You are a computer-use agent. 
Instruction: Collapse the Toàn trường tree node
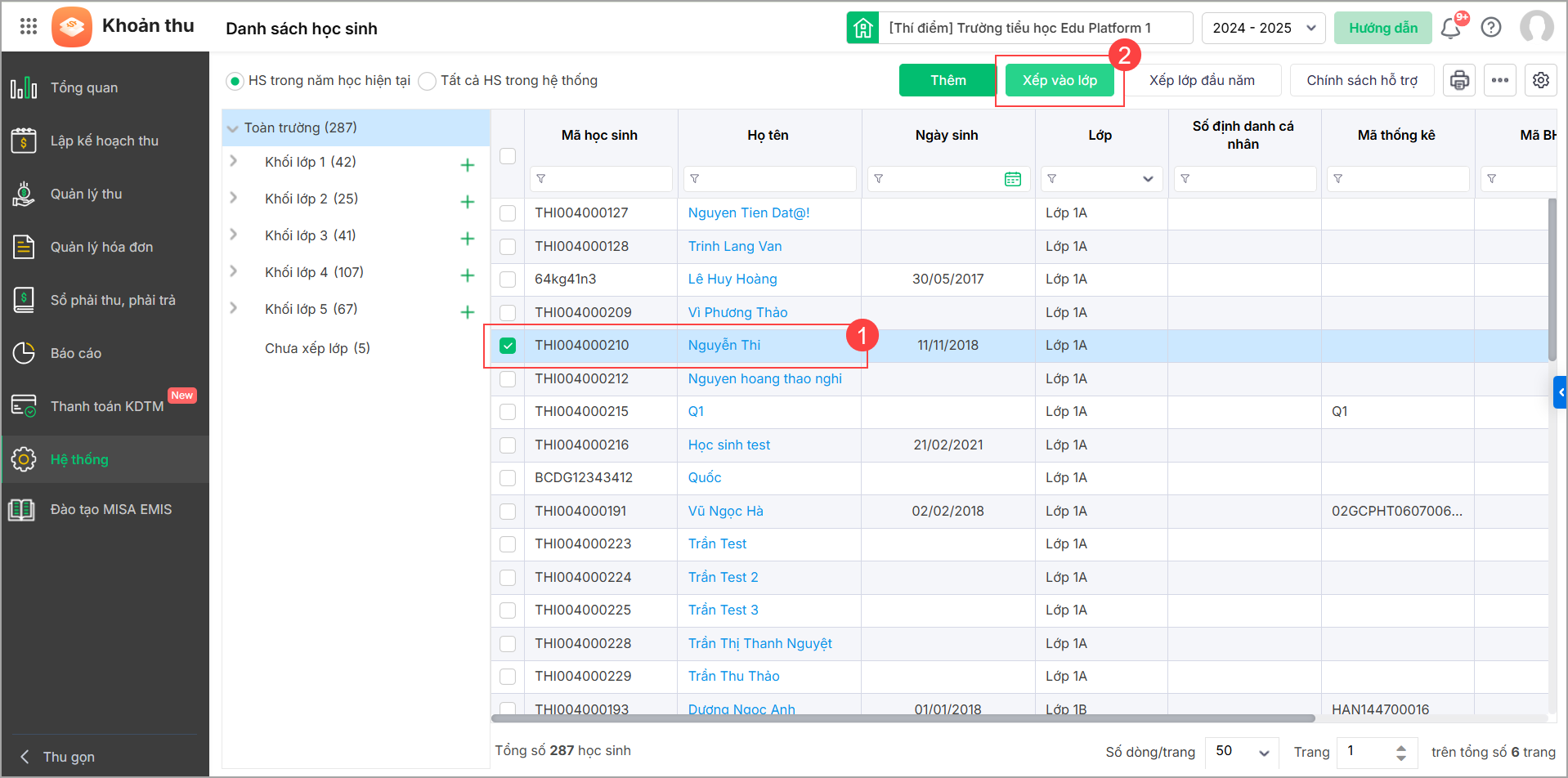pyautogui.click(x=233, y=128)
